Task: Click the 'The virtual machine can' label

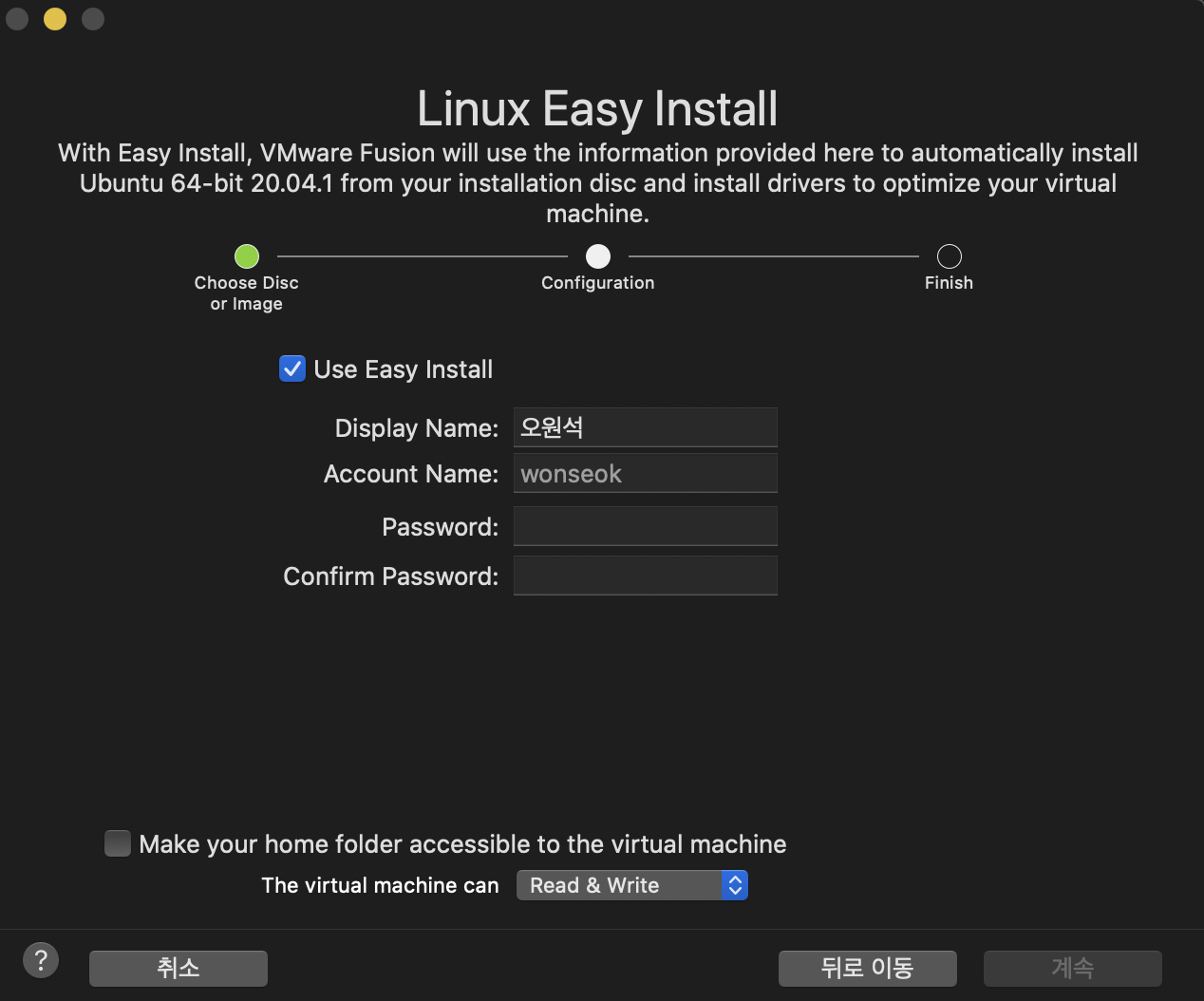Action: point(380,885)
